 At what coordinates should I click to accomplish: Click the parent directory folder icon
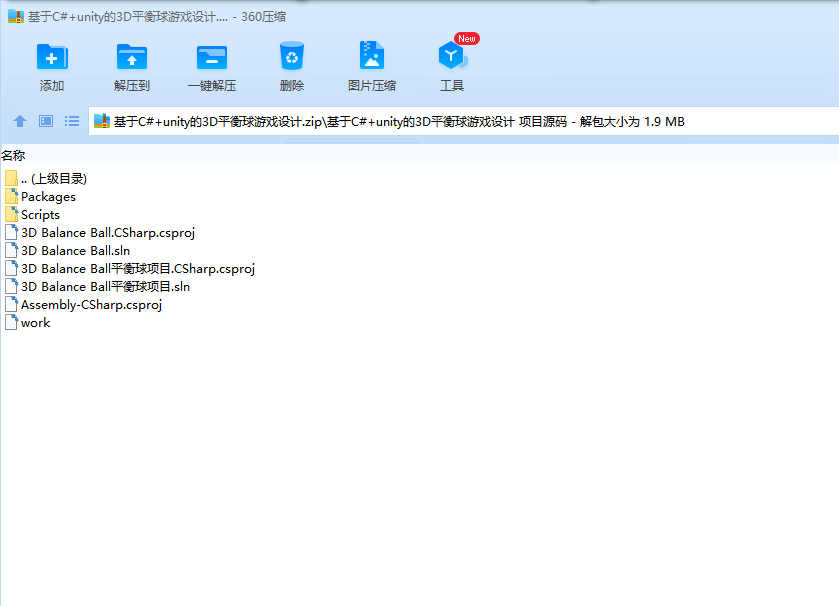11,178
